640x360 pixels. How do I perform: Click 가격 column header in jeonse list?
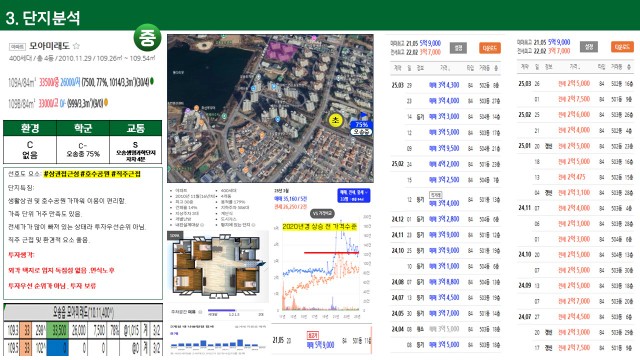coord(574,67)
